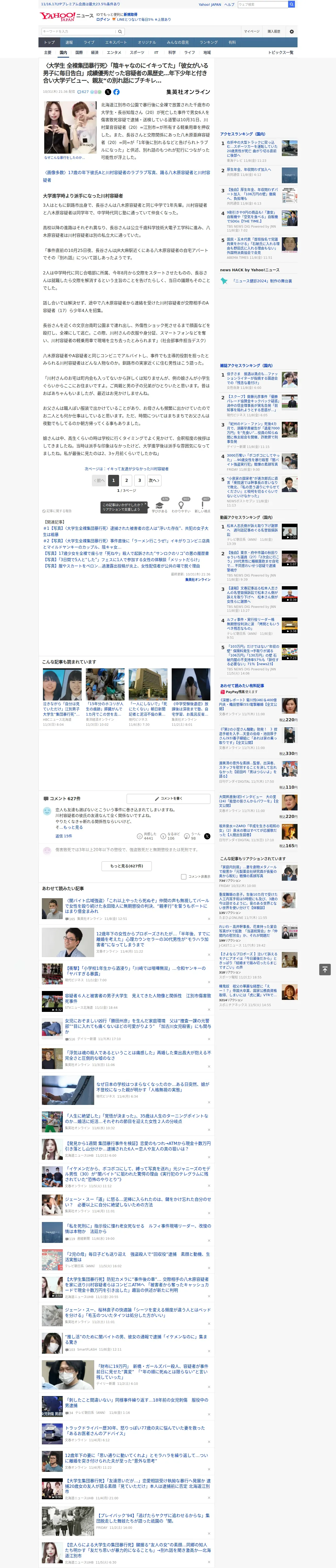
Task: Click 学びがある reaction icon
Action: [160, 505]
